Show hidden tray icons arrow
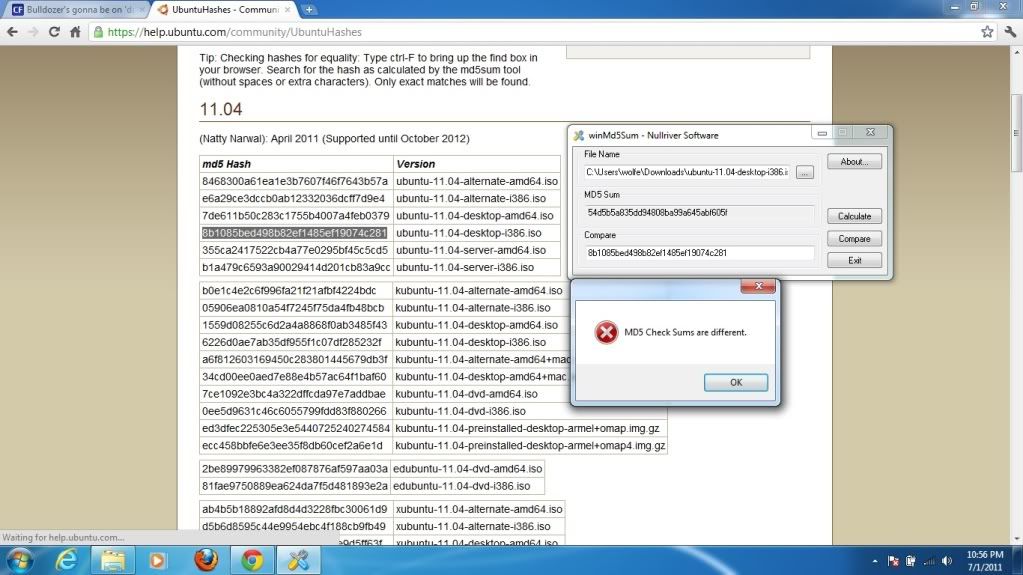The height and width of the screenshot is (575, 1023). tap(874, 561)
